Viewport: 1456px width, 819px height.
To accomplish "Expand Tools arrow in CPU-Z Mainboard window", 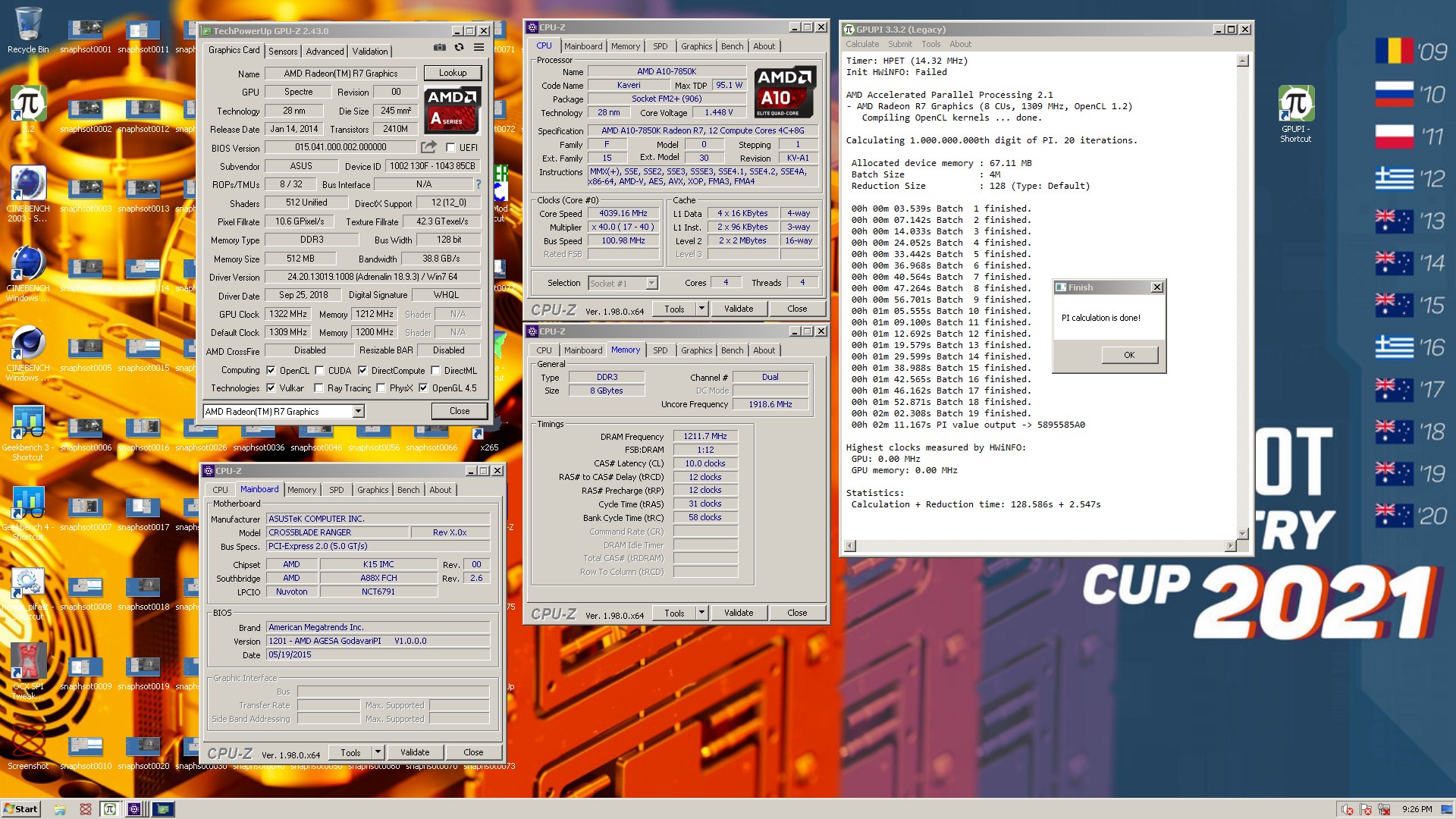I will click(378, 752).
